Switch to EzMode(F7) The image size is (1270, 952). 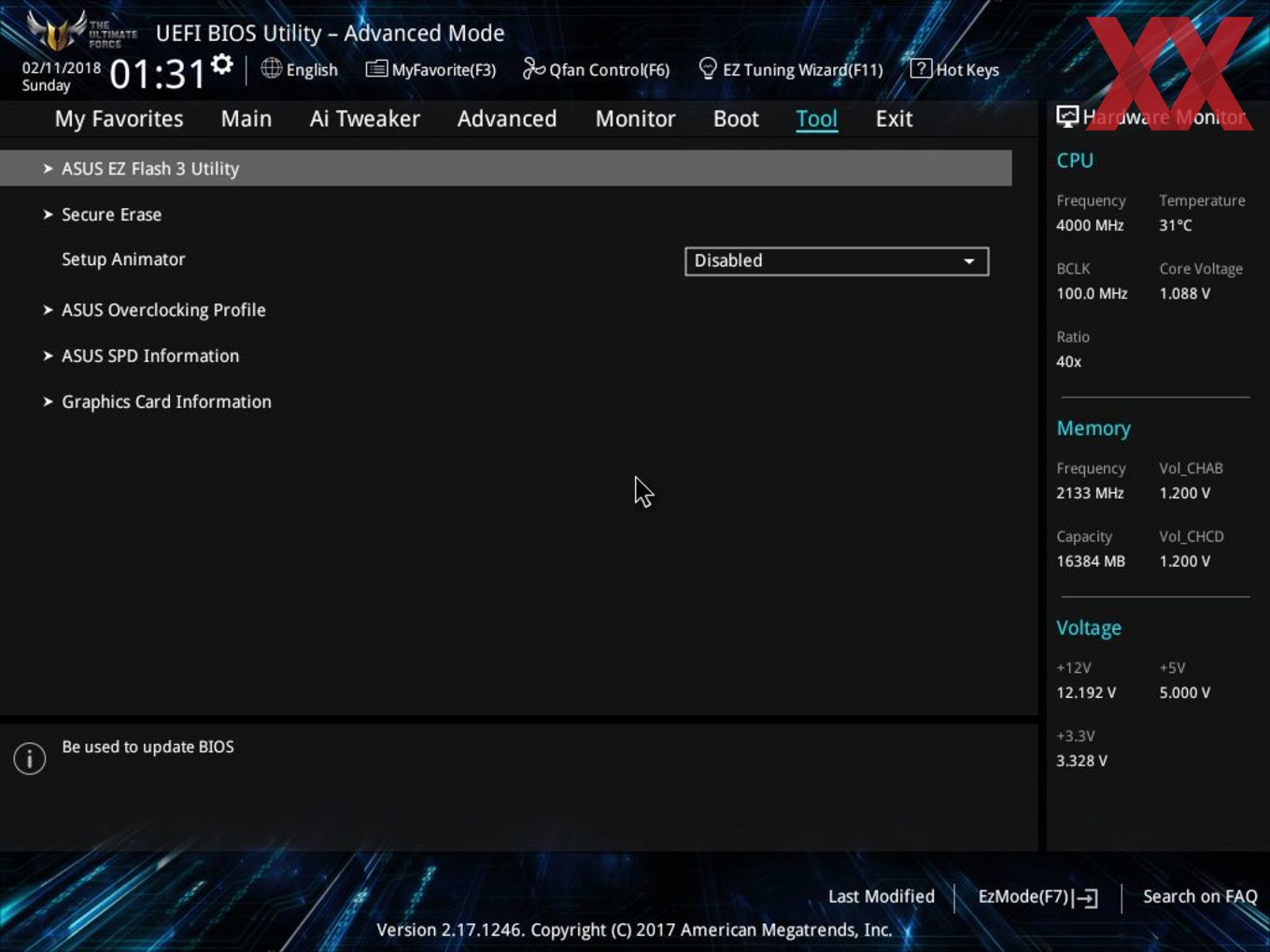[x=1037, y=897]
